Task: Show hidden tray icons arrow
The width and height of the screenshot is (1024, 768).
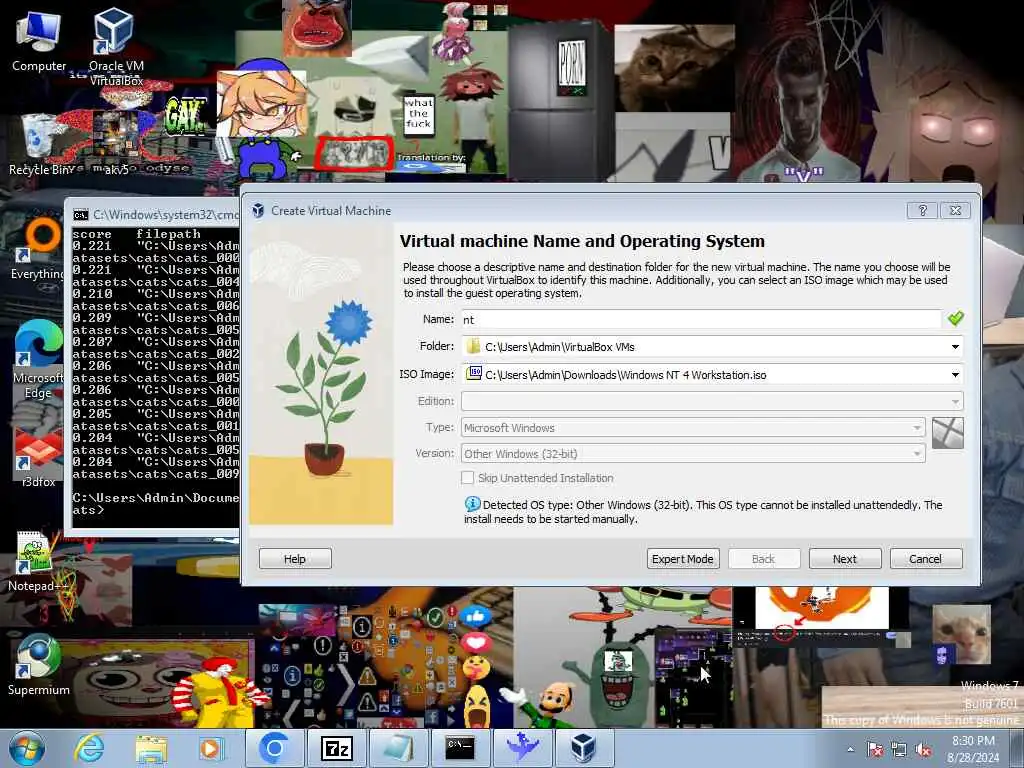Action: [850, 750]
